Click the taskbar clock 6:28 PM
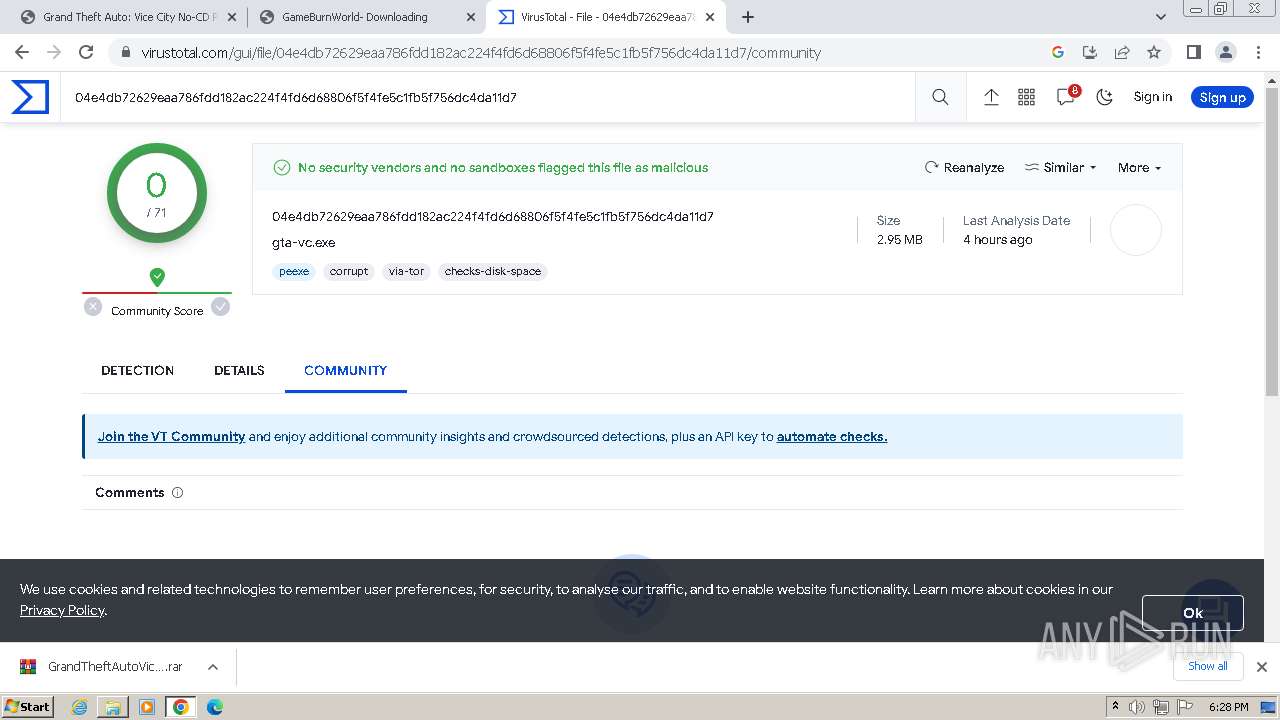Viewport: 1280px width, 720px height. (1229, 707)
